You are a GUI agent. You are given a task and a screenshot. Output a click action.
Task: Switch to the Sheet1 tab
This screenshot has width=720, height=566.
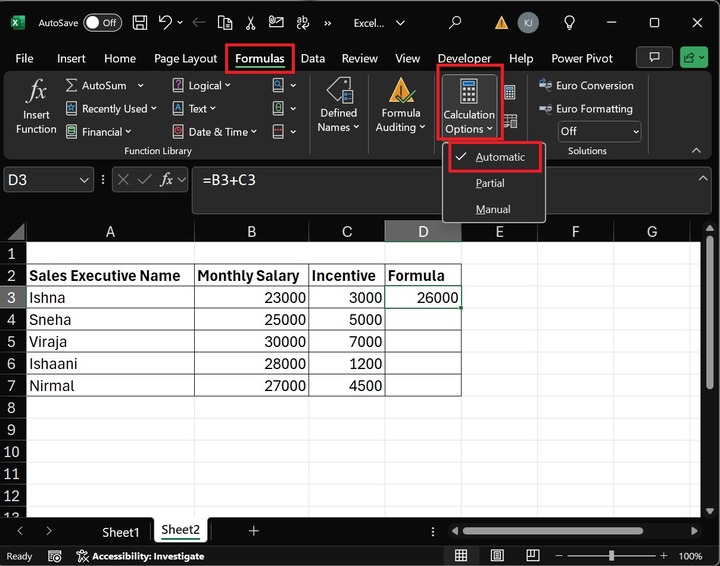pos(121,531)
